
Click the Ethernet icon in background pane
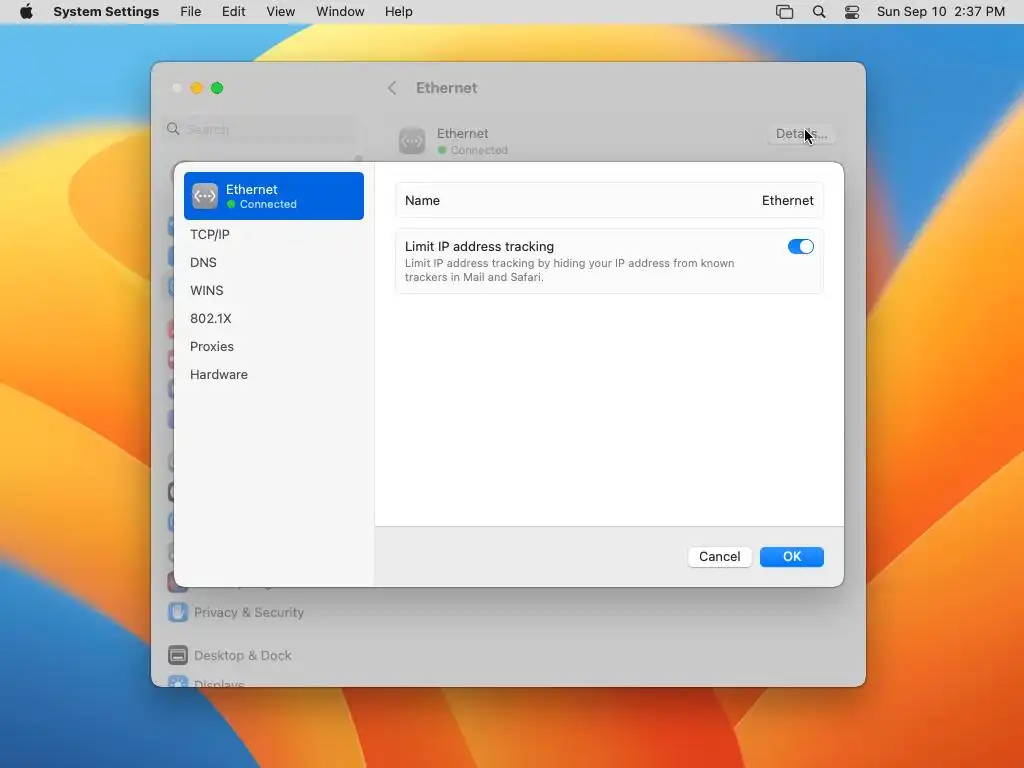click(x=412, y=141)
